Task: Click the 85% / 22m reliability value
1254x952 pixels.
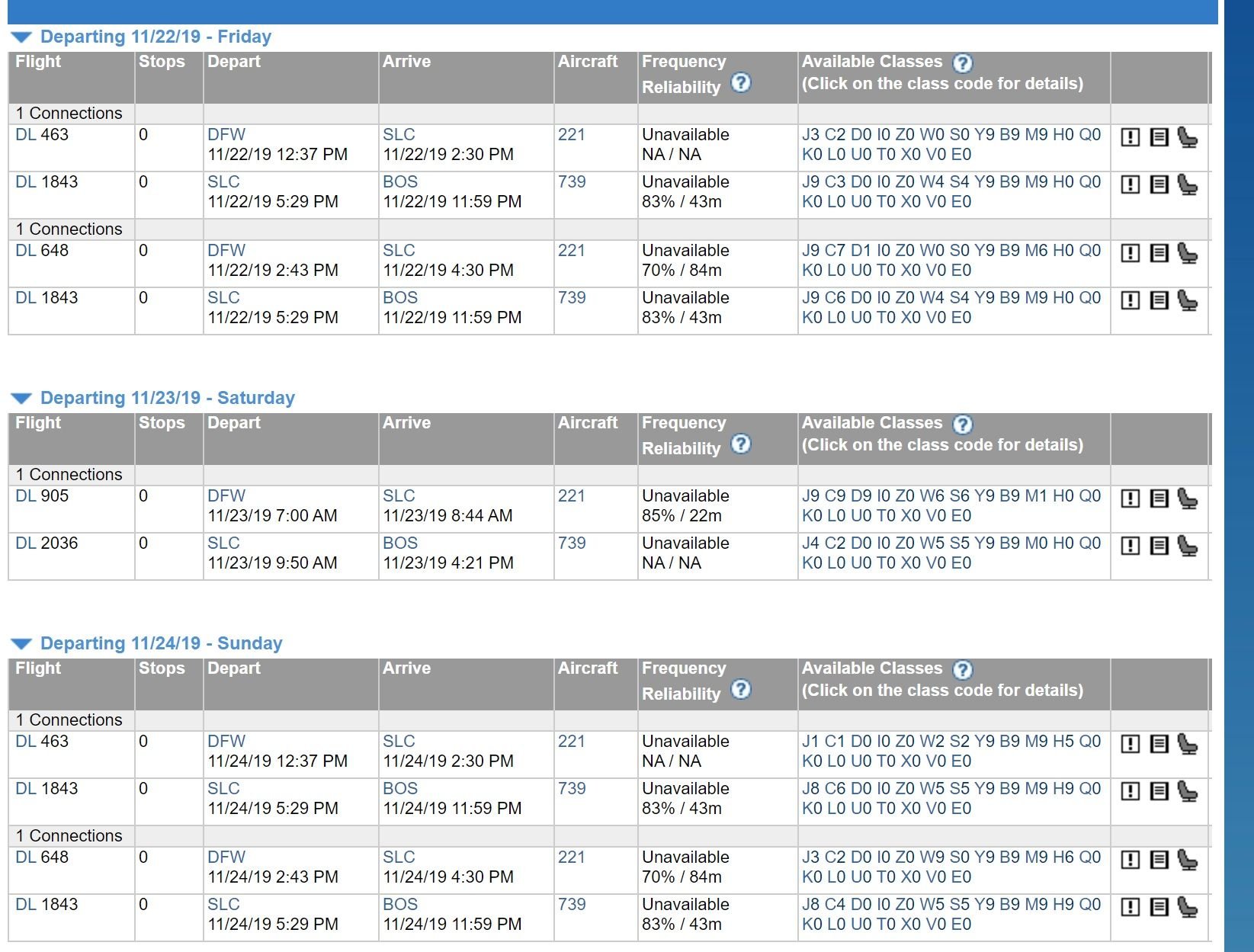Action: (x=682, y=516)
